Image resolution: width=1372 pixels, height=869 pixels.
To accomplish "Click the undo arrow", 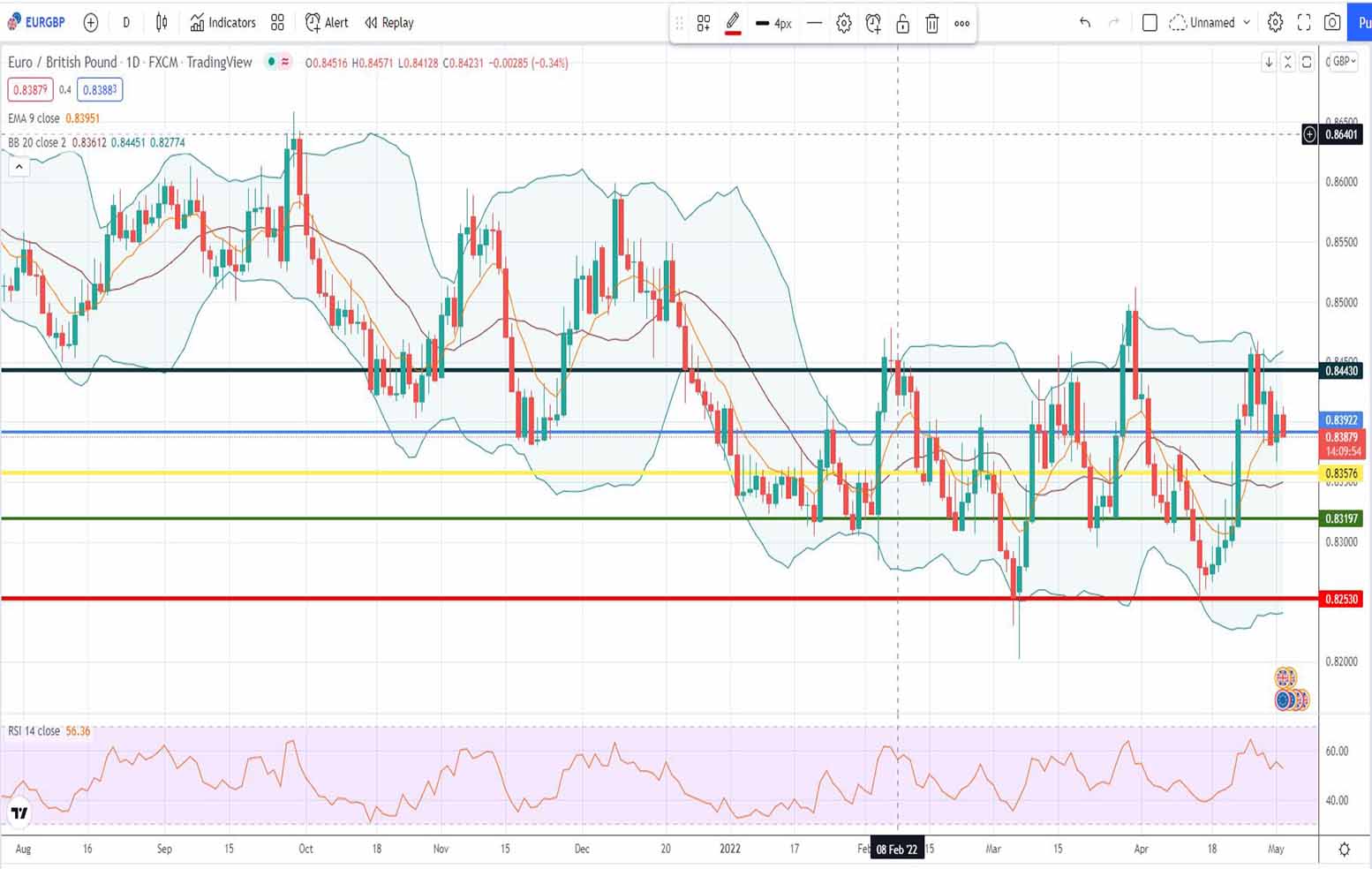I will coord(1085,23).
